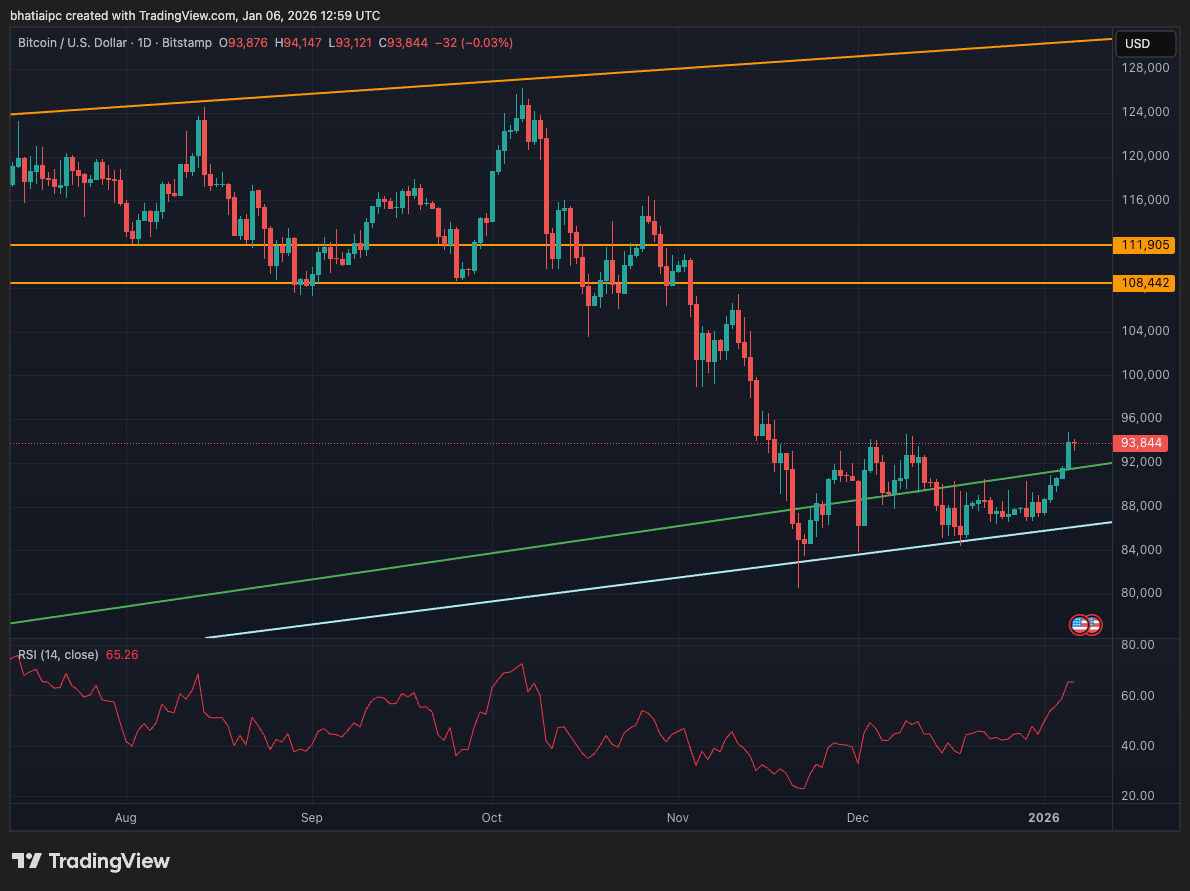Click the Dec label on the time axis
1190x891 pixels.
click(x=857, y=818)
